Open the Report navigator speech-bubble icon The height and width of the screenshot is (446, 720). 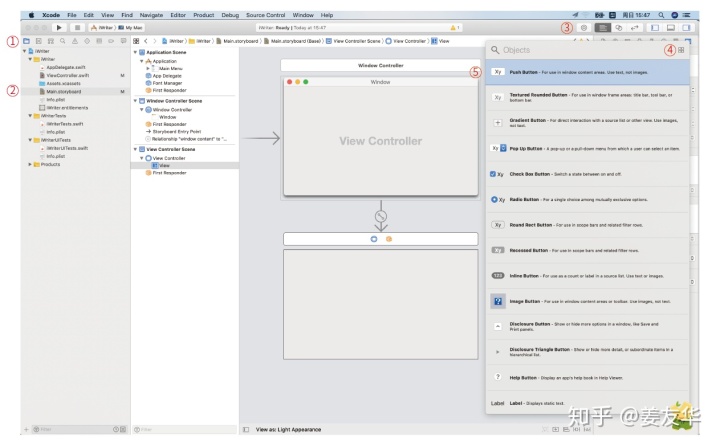tap(123, 41)
